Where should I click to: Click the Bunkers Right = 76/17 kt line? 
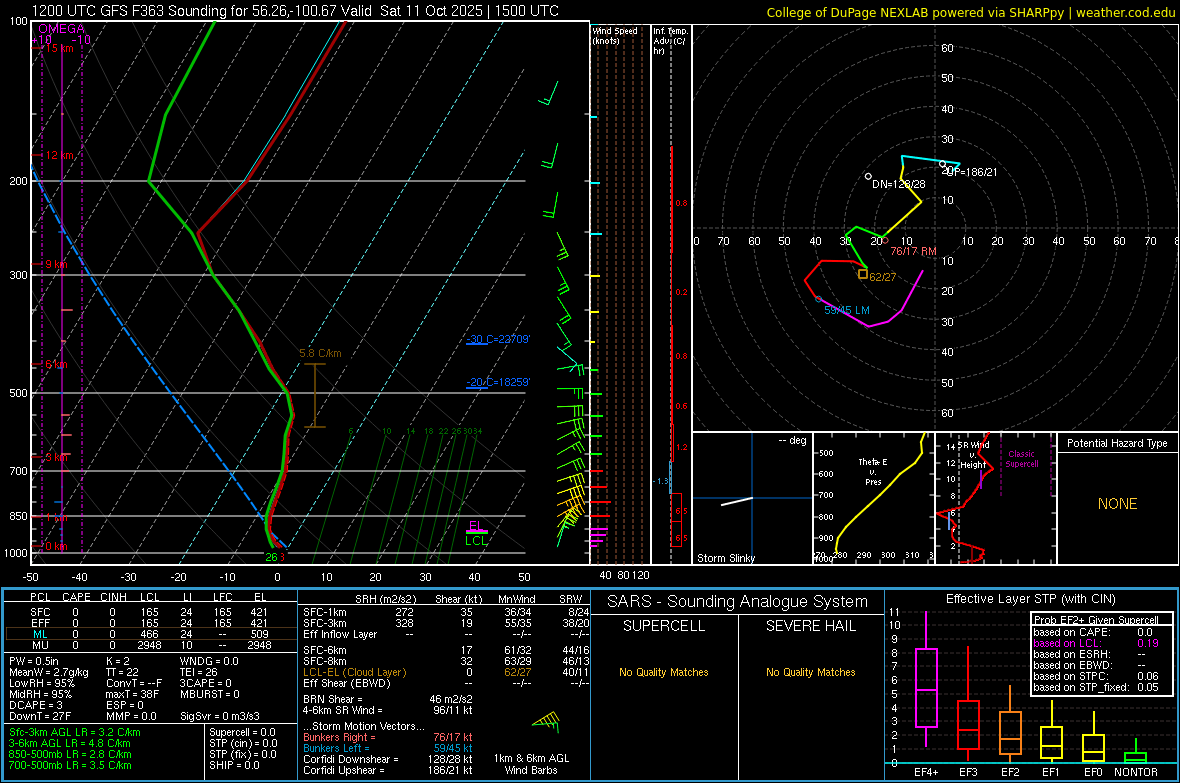click(388, 738)
